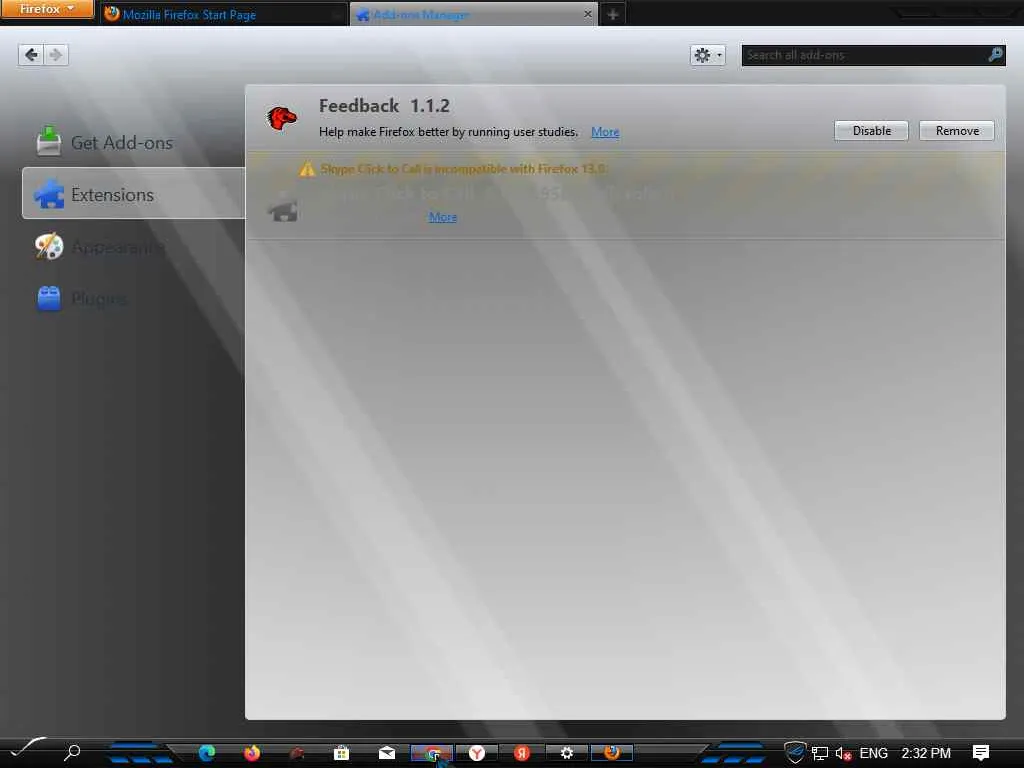Switch to Mozilla Firefox Start Page tab

pos(223,14)
